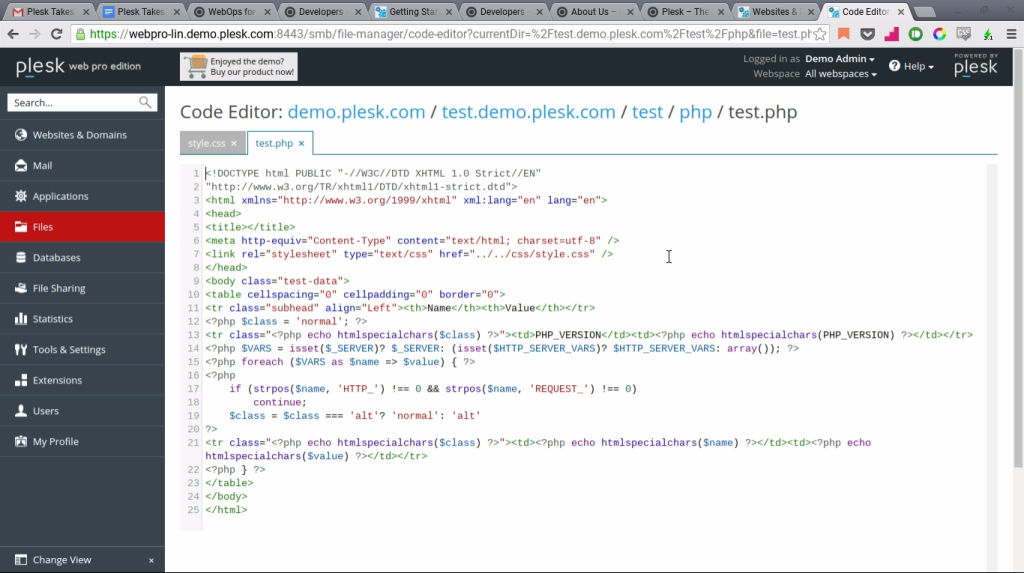1024x573 pixels.
Task: Open Extensions in sidebar
Action: [57, 381]
